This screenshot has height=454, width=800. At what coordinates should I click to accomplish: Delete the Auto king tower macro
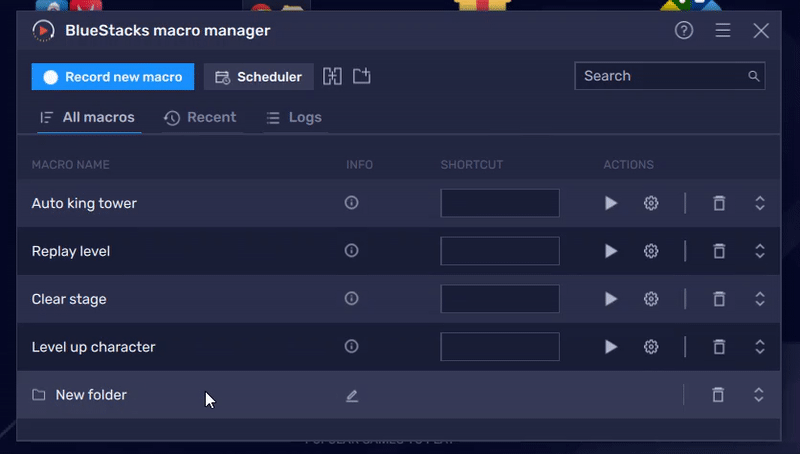[719, 203]
